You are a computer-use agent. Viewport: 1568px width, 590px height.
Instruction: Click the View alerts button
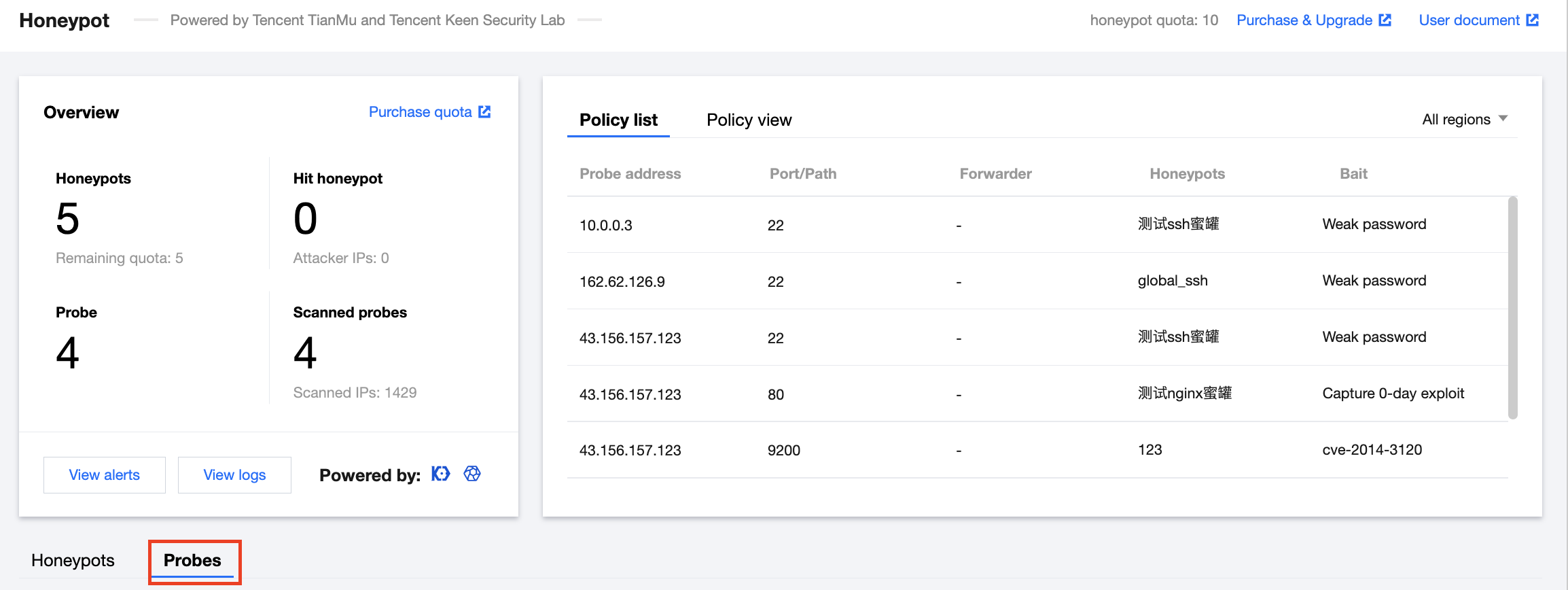(x=105, y=475)
